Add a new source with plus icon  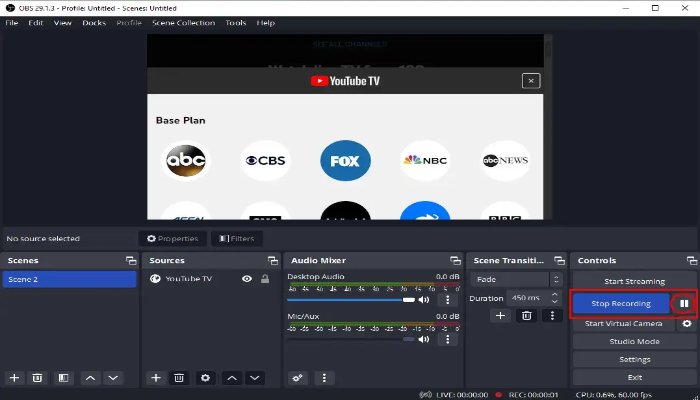(155, 378)
